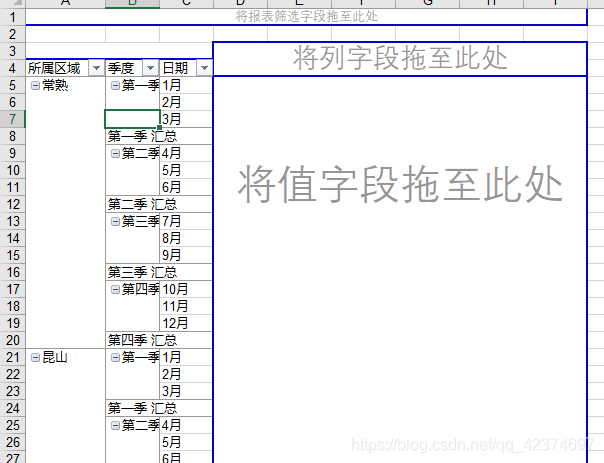604x463 pixels.
Task: Select row header 7
Action: pos(12,119)
